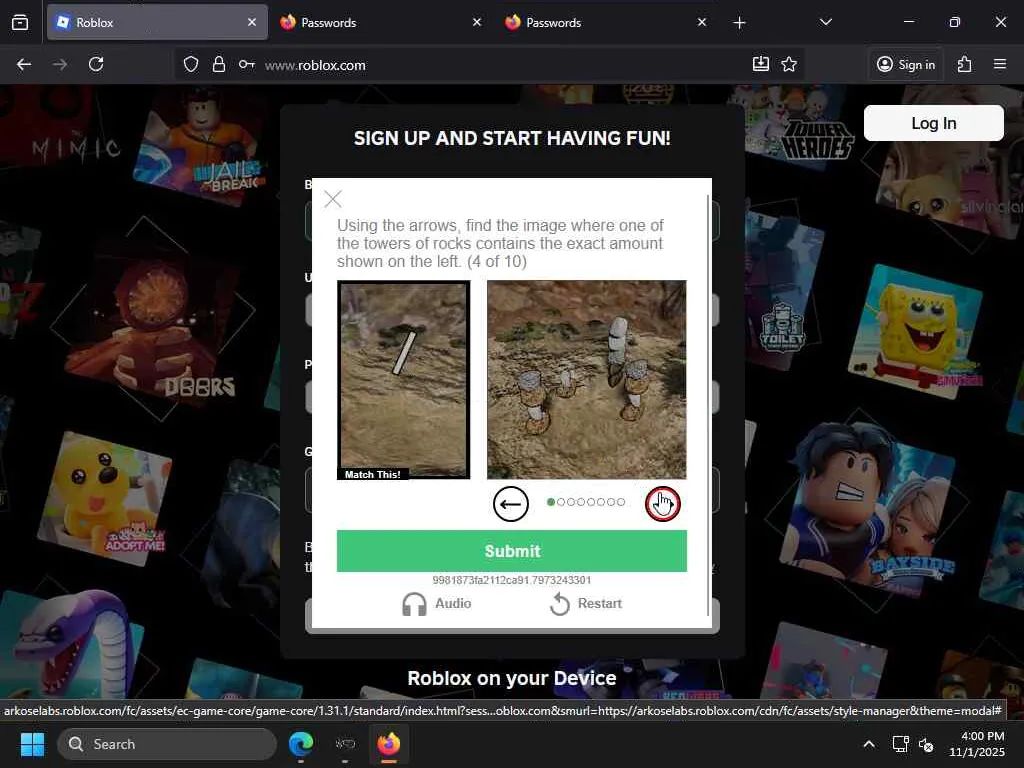Close the captcha challenge with X
Image resolution: width=1024 pixels, height=768 pixels.
(x=333, y=199)
